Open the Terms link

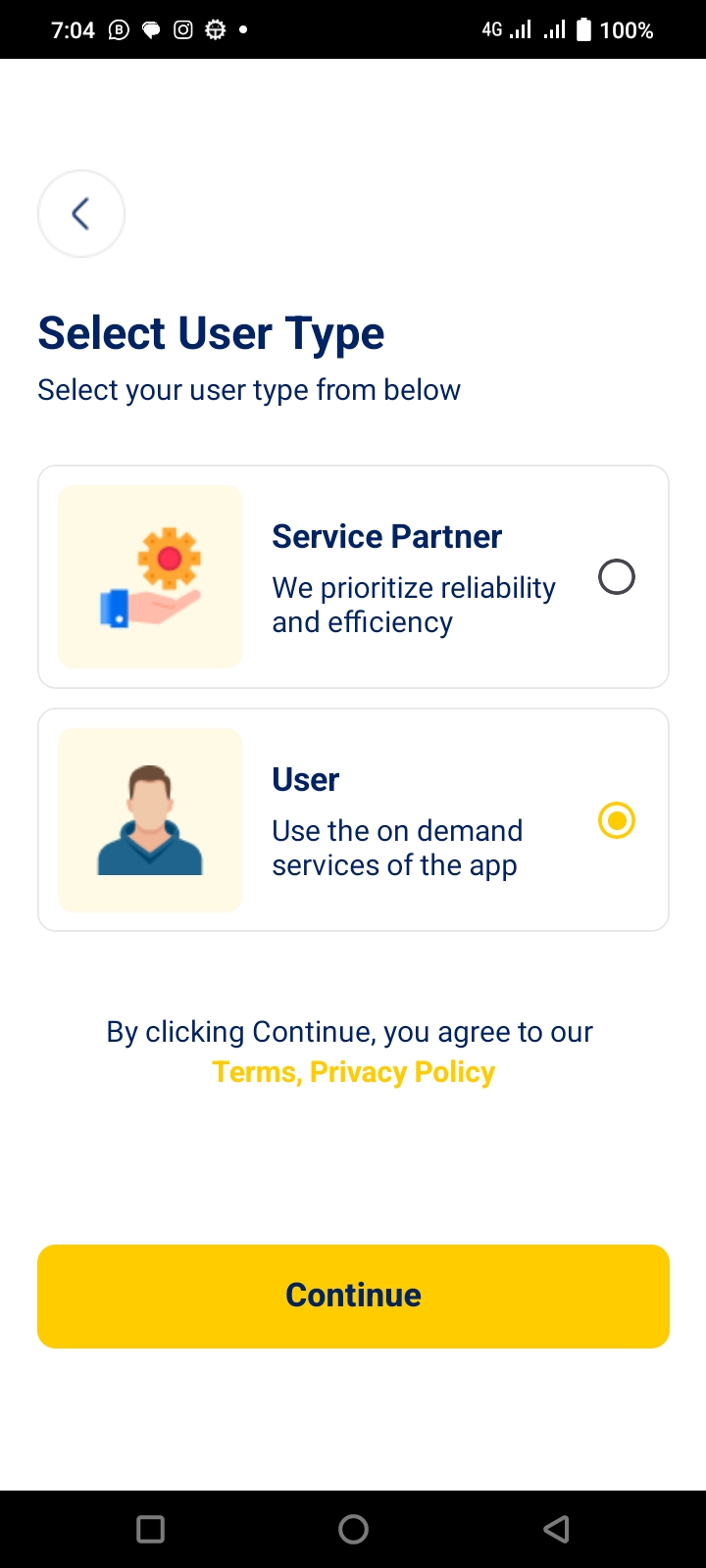tap(254, 1072)
